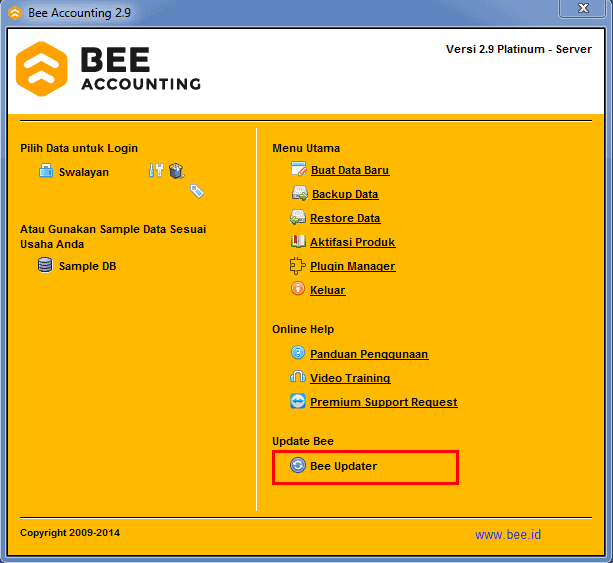Click the Backup Data drive icon

coord(300,193)
